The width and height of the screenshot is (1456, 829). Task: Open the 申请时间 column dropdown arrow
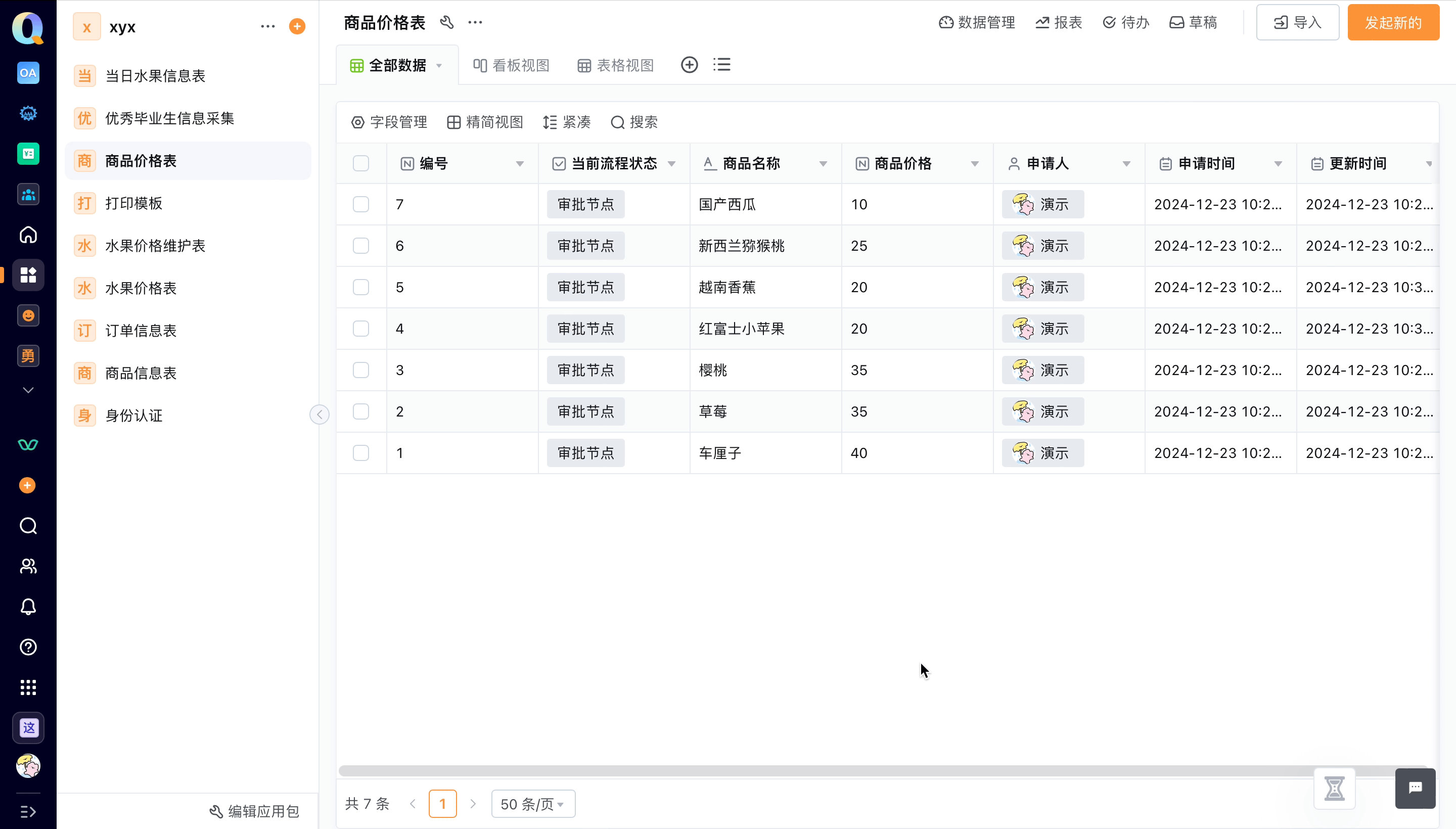[x=1278, y=164]
